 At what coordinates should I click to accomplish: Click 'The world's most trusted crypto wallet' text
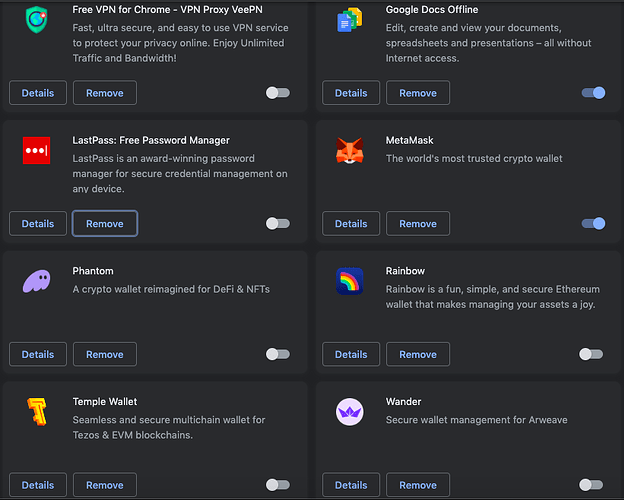pyautogui.click(x=474, y=158)
